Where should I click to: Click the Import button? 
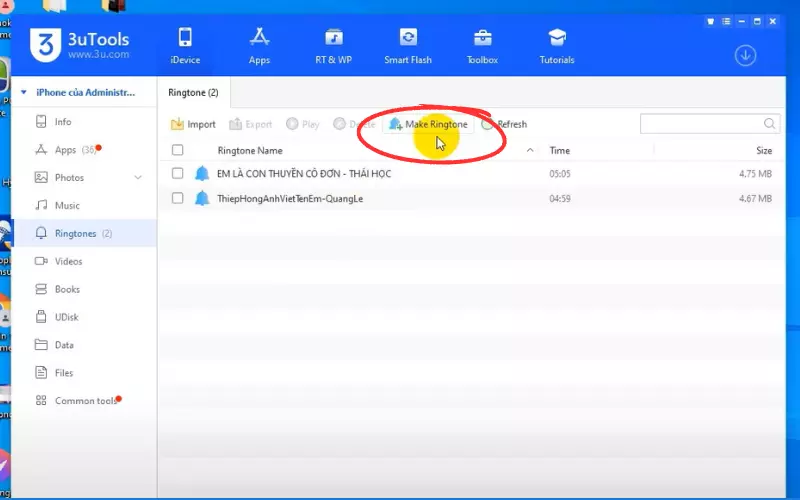[x=193, y=124]
